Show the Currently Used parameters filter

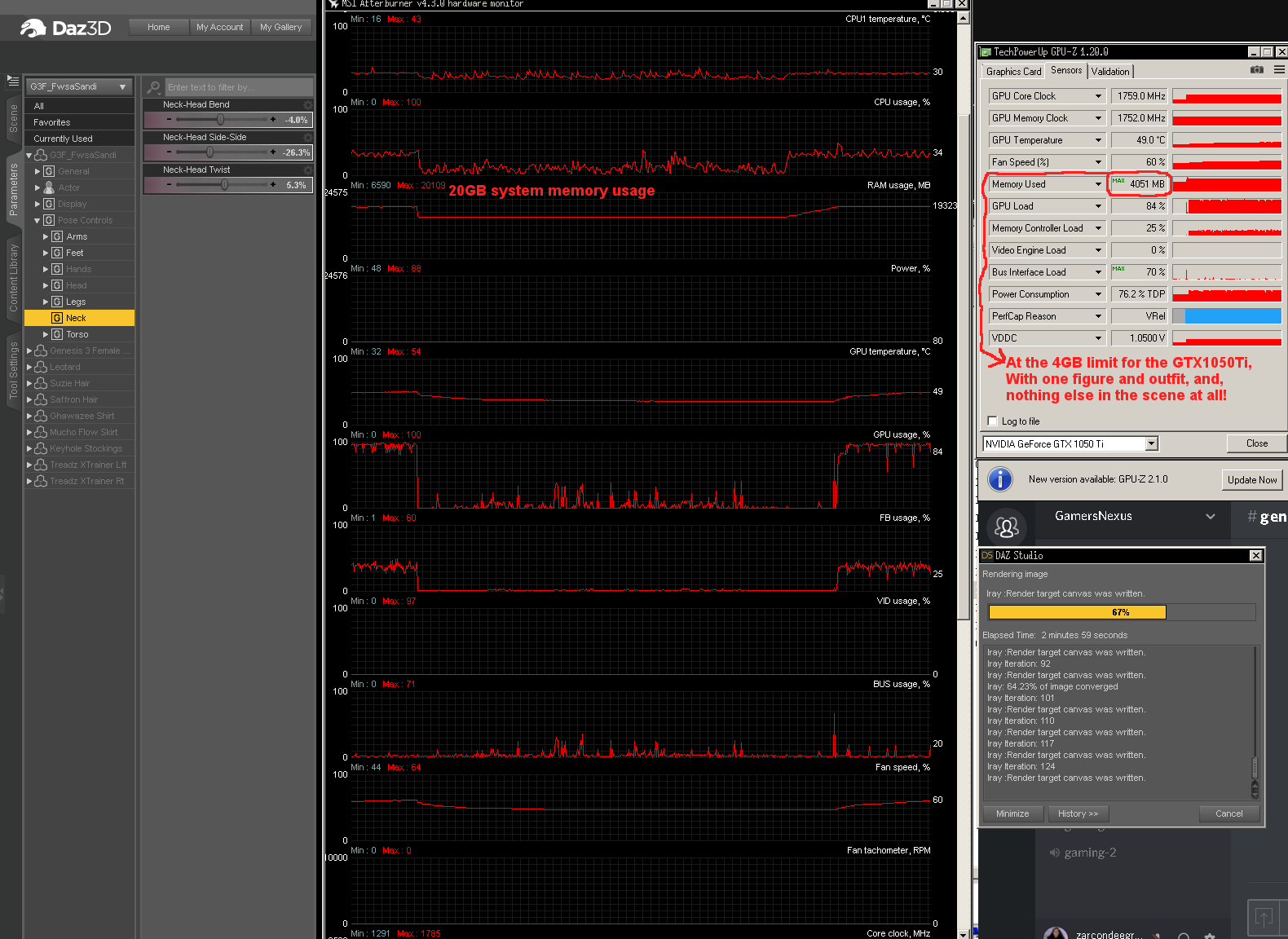tap(79, 139)
